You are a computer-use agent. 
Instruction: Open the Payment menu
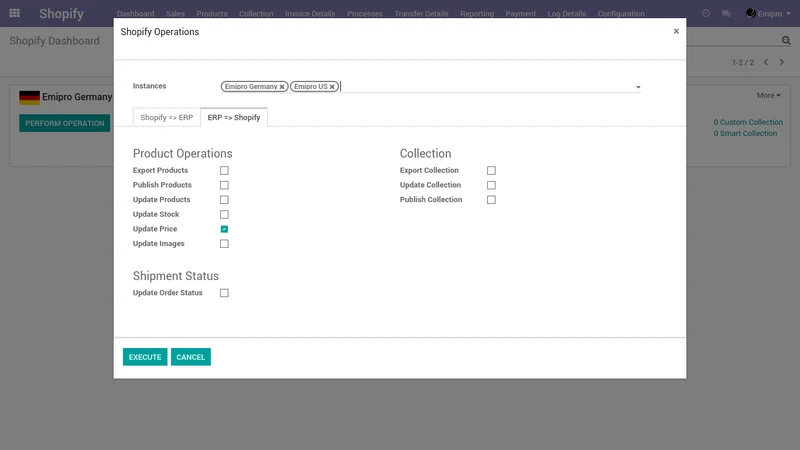click(x=520, y=14)
